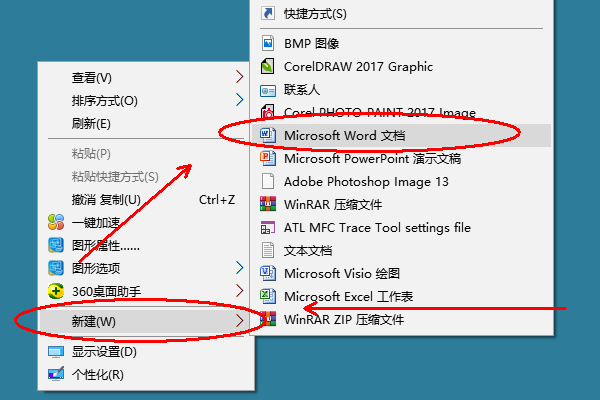
Task: Select 一键加速 menu entry
Action: pyautogui.click(x=146, y=222)
